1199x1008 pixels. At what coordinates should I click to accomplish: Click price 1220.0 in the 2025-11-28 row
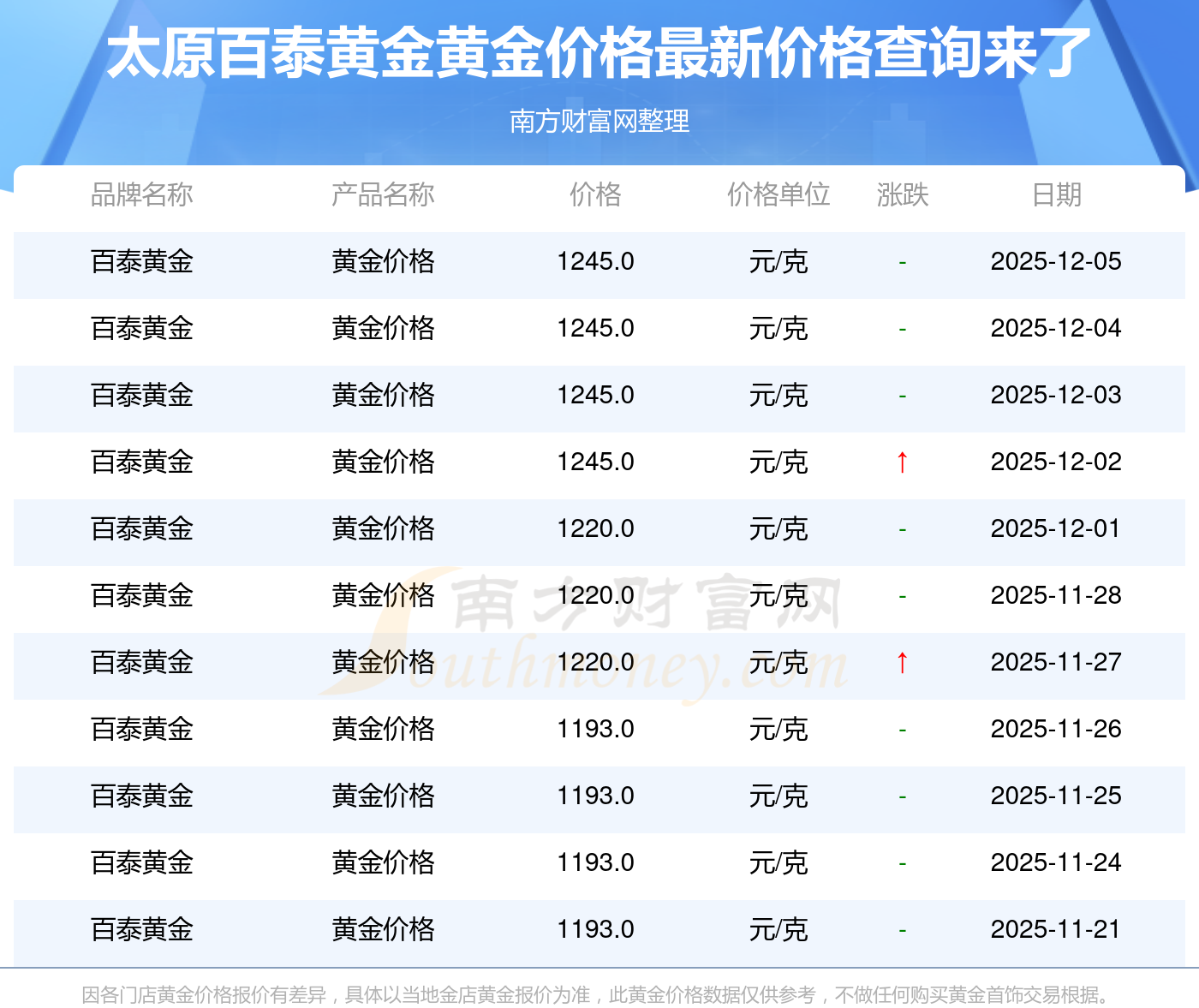595,596
